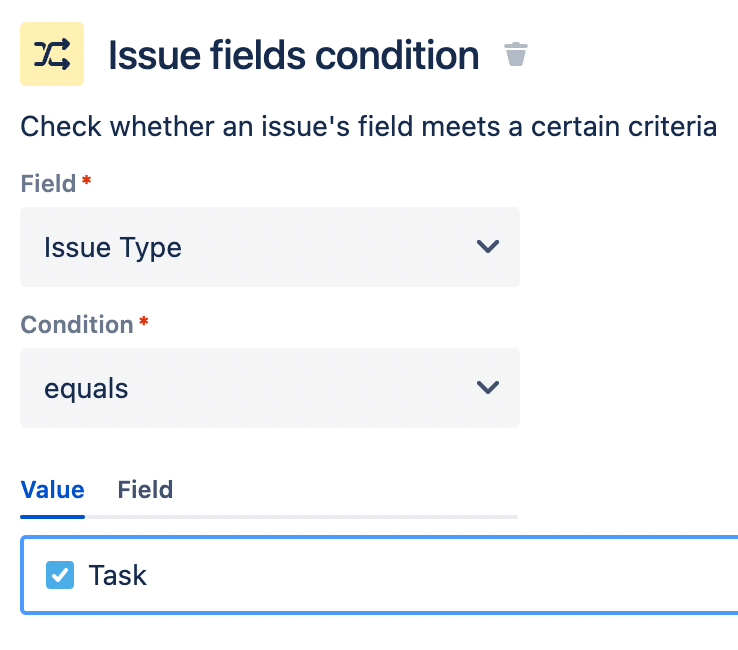Viewport: 738px width, 650px height.
Task: Click empty area of the value selection box
Action: [450, 575]
